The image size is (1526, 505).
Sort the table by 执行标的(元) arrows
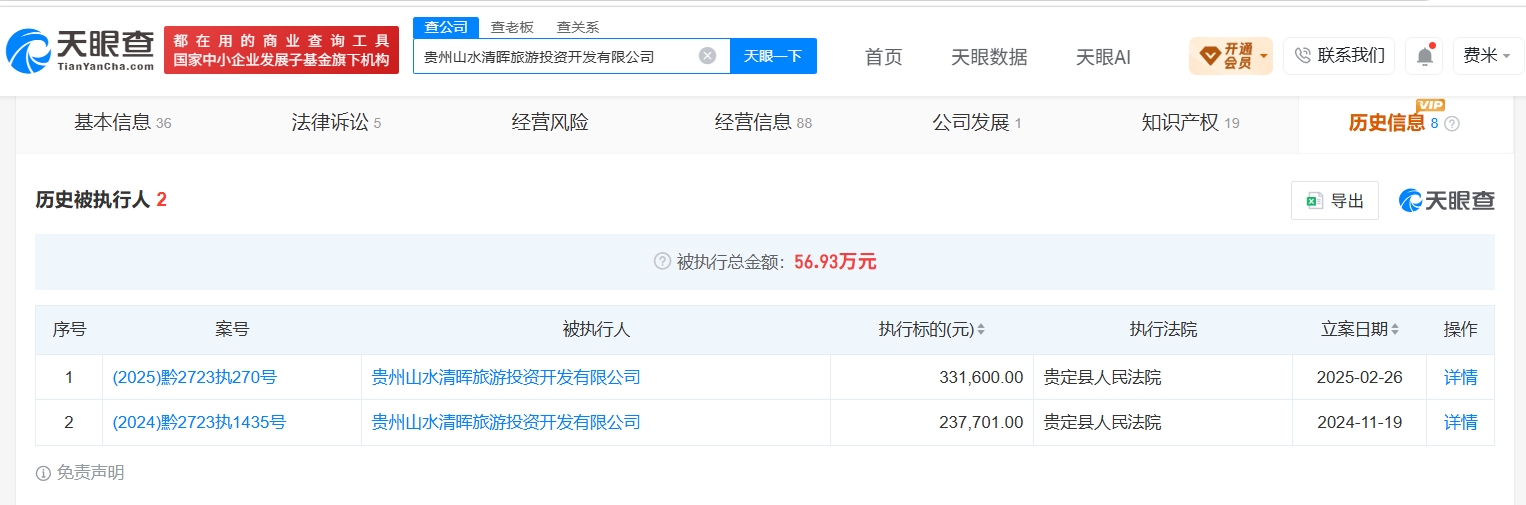tap(981, 330)
